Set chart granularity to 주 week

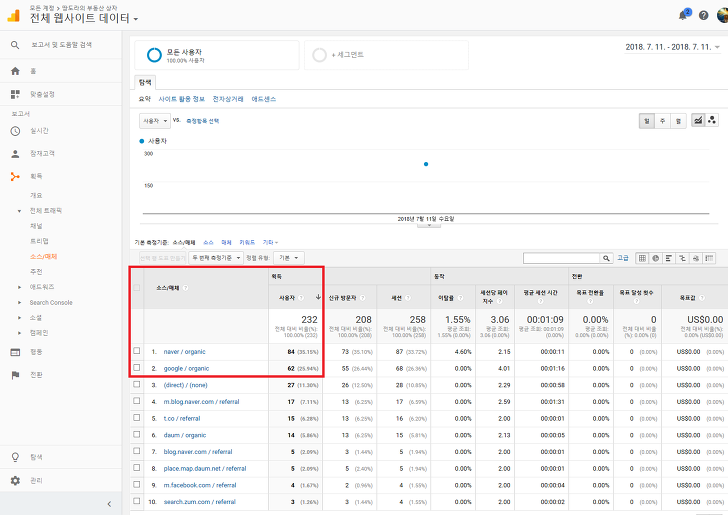point(662,121)
